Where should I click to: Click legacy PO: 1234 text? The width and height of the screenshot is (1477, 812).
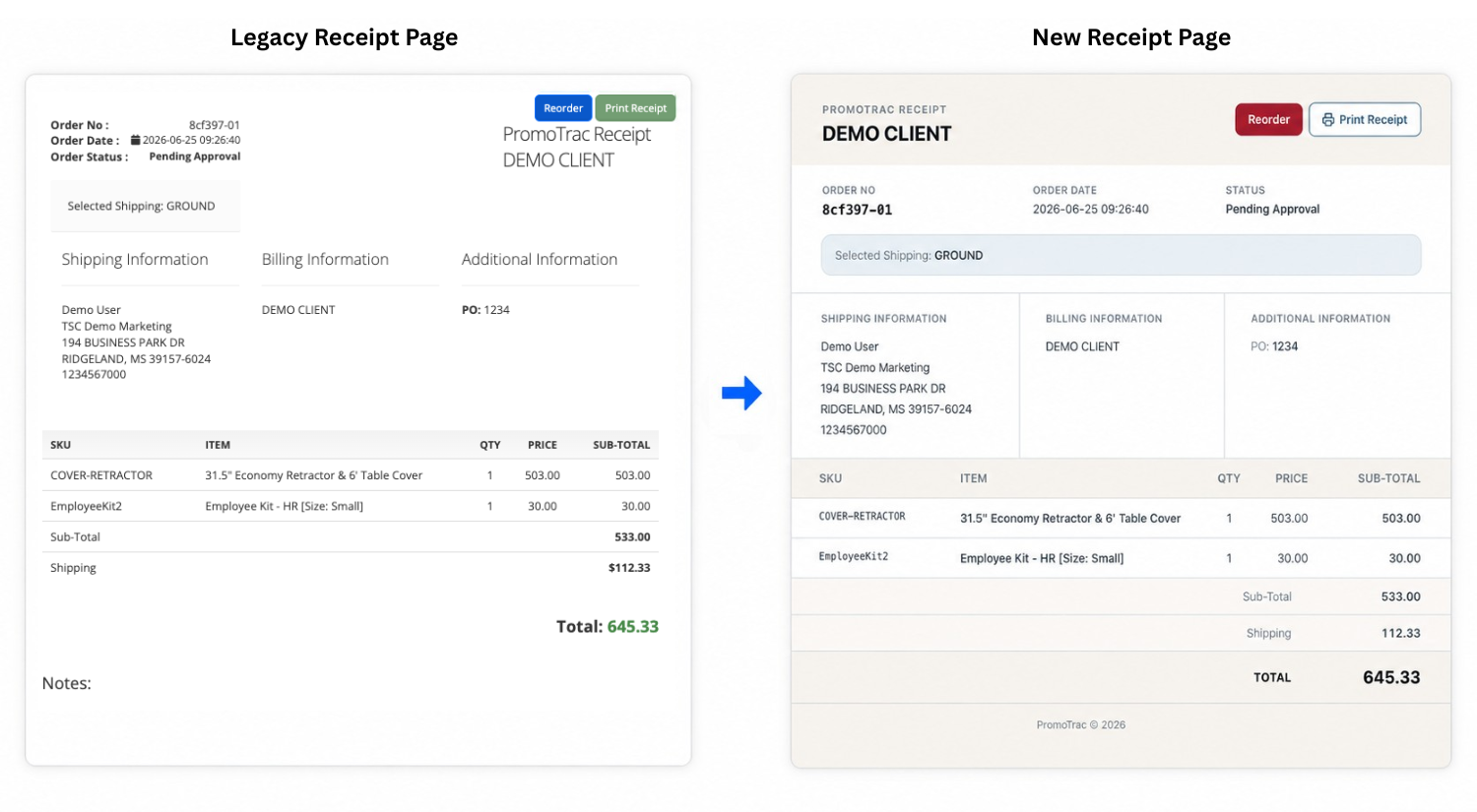point(485,310)
